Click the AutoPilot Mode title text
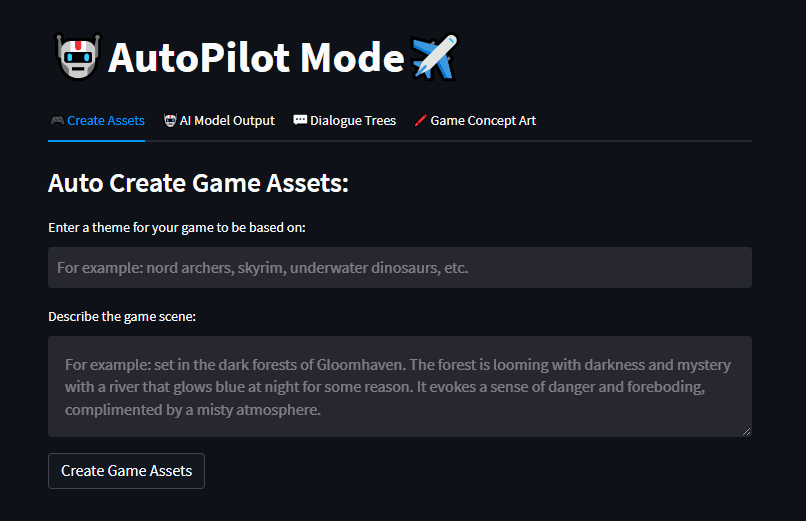This screenshot has width=806, height=521. tap(256, 58)
